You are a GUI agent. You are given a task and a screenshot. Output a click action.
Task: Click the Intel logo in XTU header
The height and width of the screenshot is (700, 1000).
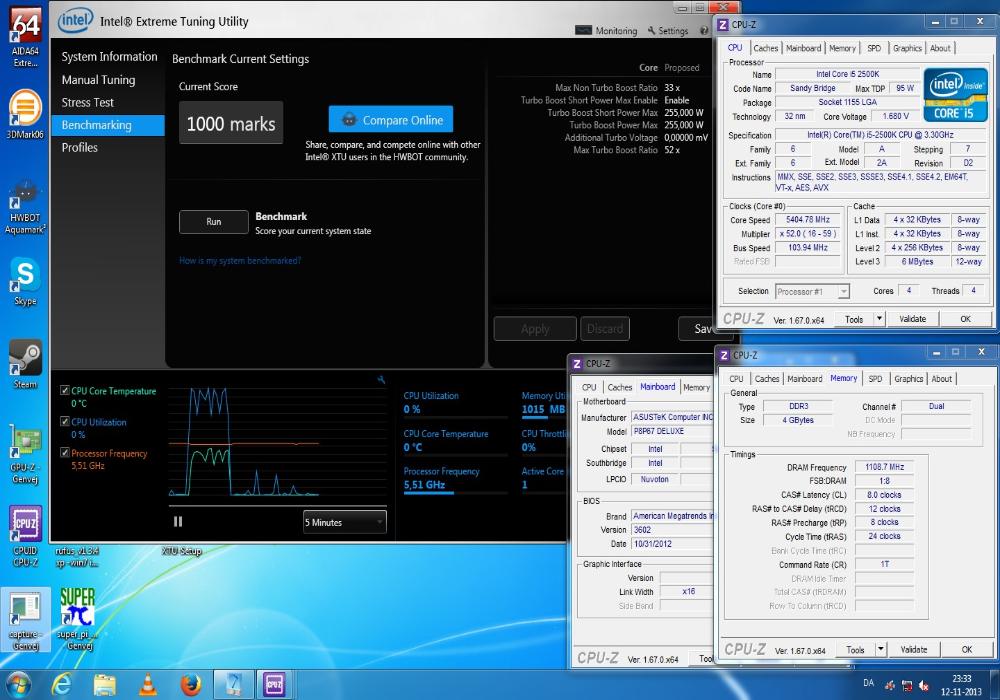tap(75, 20)
